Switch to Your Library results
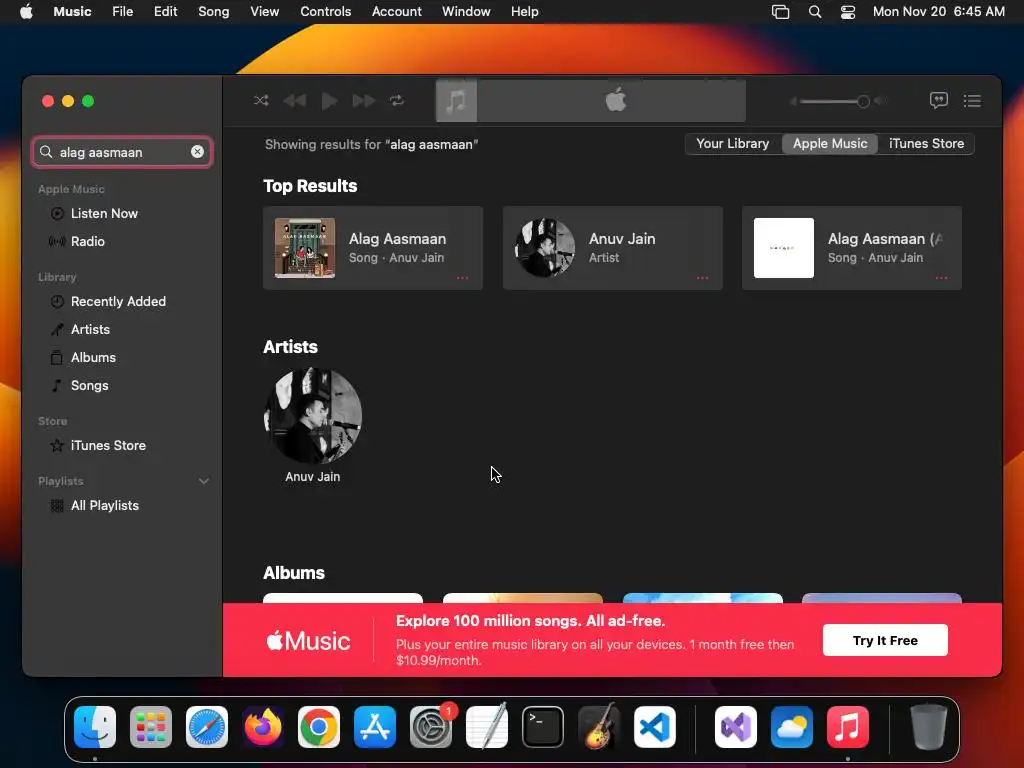This screenshot has width=1024, height=768. pyautogui.click(x=733, y=144)
